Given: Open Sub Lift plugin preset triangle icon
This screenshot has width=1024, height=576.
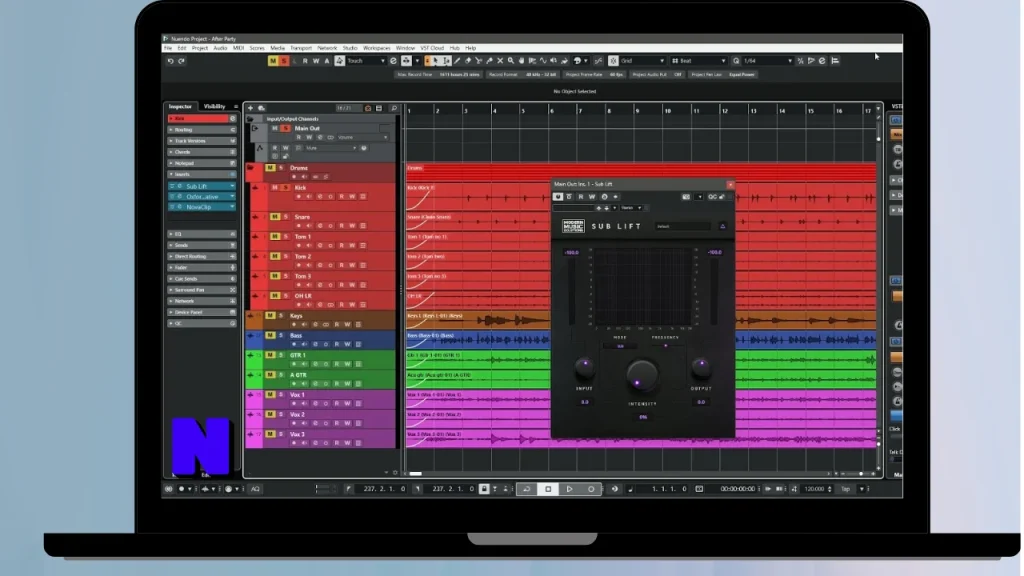Looking at the screenshot, I should (x=722, y=226).
